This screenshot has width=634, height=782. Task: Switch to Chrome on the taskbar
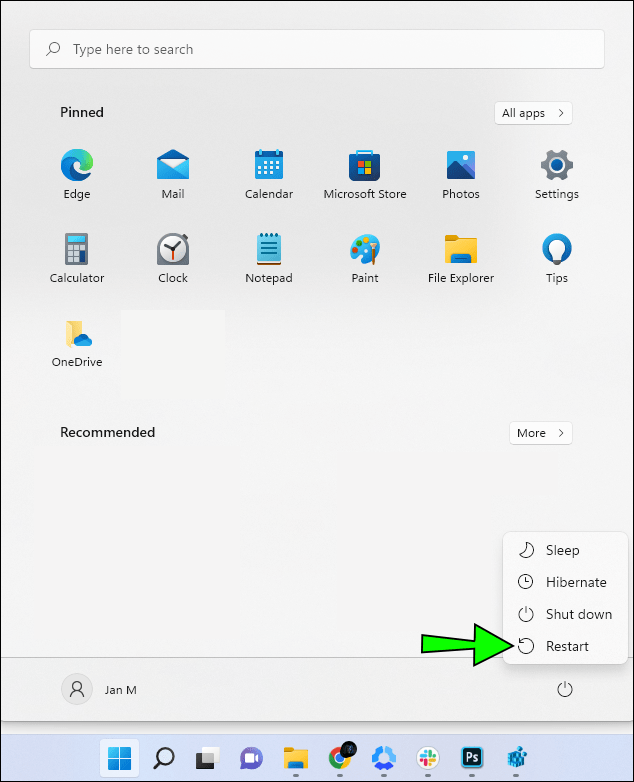(340, 757)
